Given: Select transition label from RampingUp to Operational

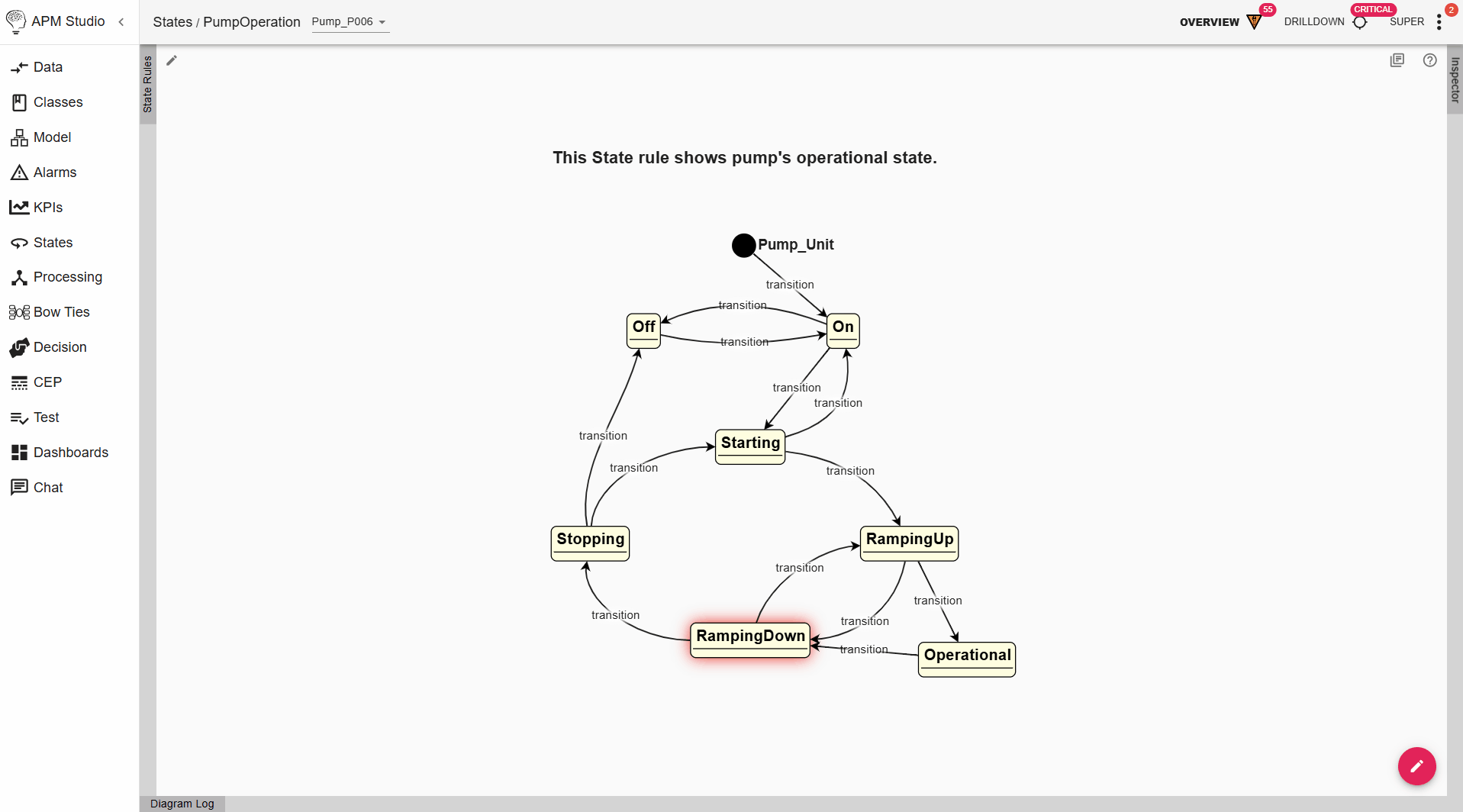Looking at the screenshot, I should tap(938, 601).
